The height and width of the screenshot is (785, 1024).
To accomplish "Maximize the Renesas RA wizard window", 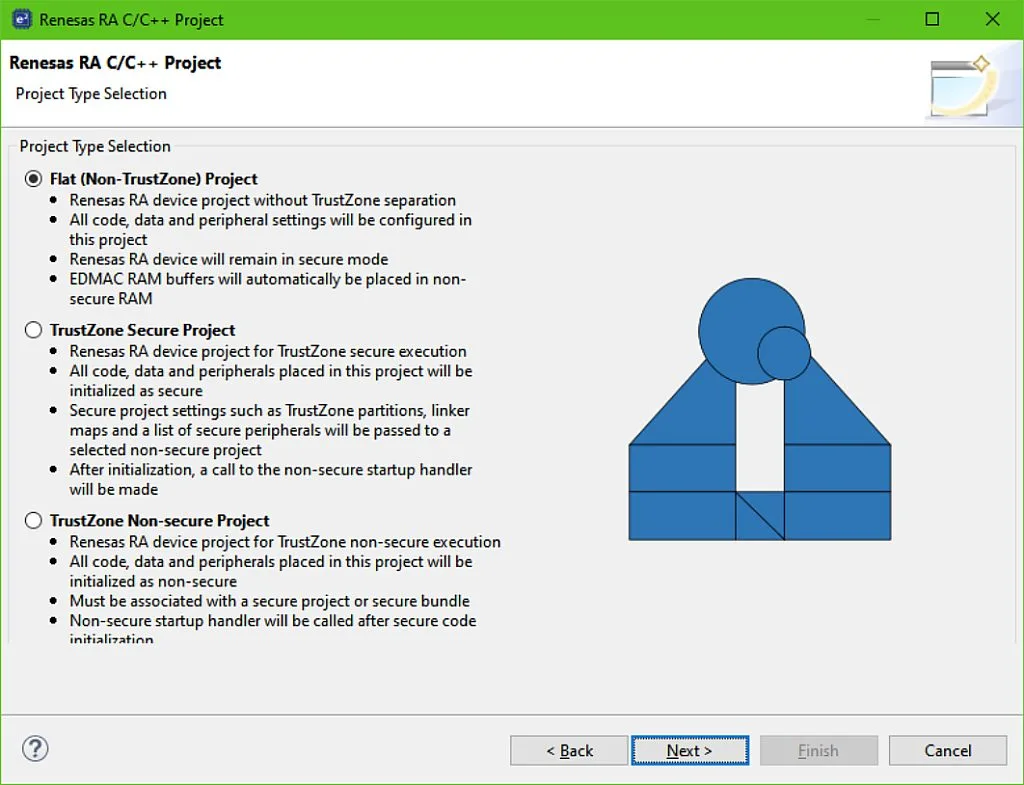I will (932, 18).
